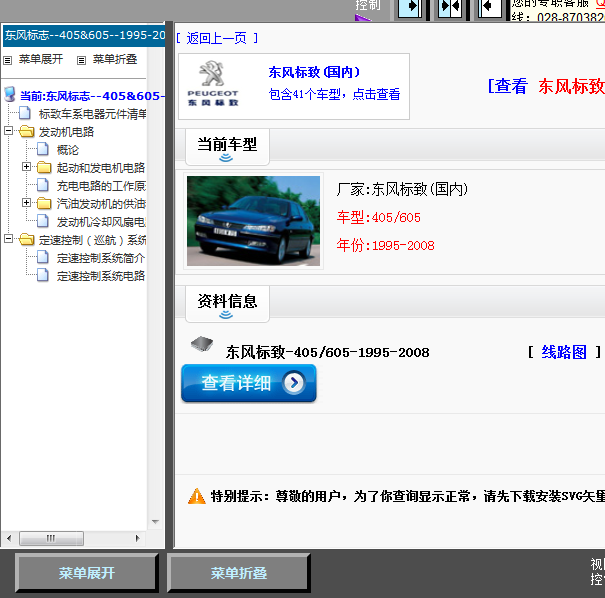Click folder icon of 汽油发动机的供油

click(44, 203)
